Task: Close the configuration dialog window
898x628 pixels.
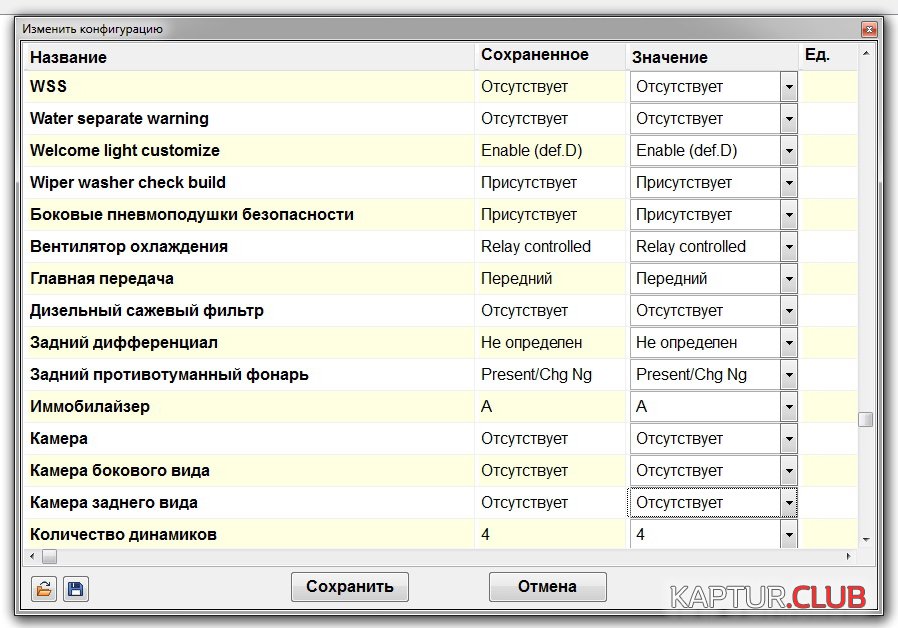Action: [x=868, y=29]
